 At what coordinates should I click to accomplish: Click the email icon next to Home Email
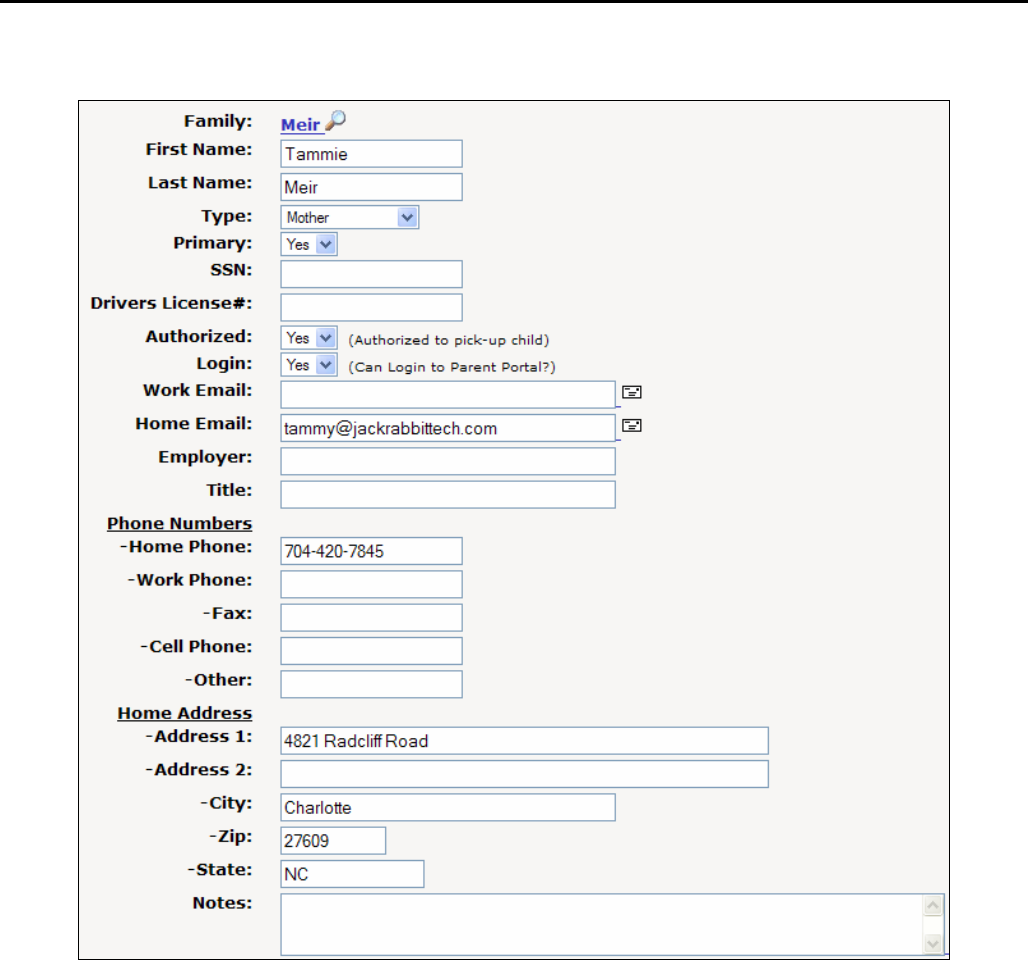pyautogui.click(x=631, y=426)
